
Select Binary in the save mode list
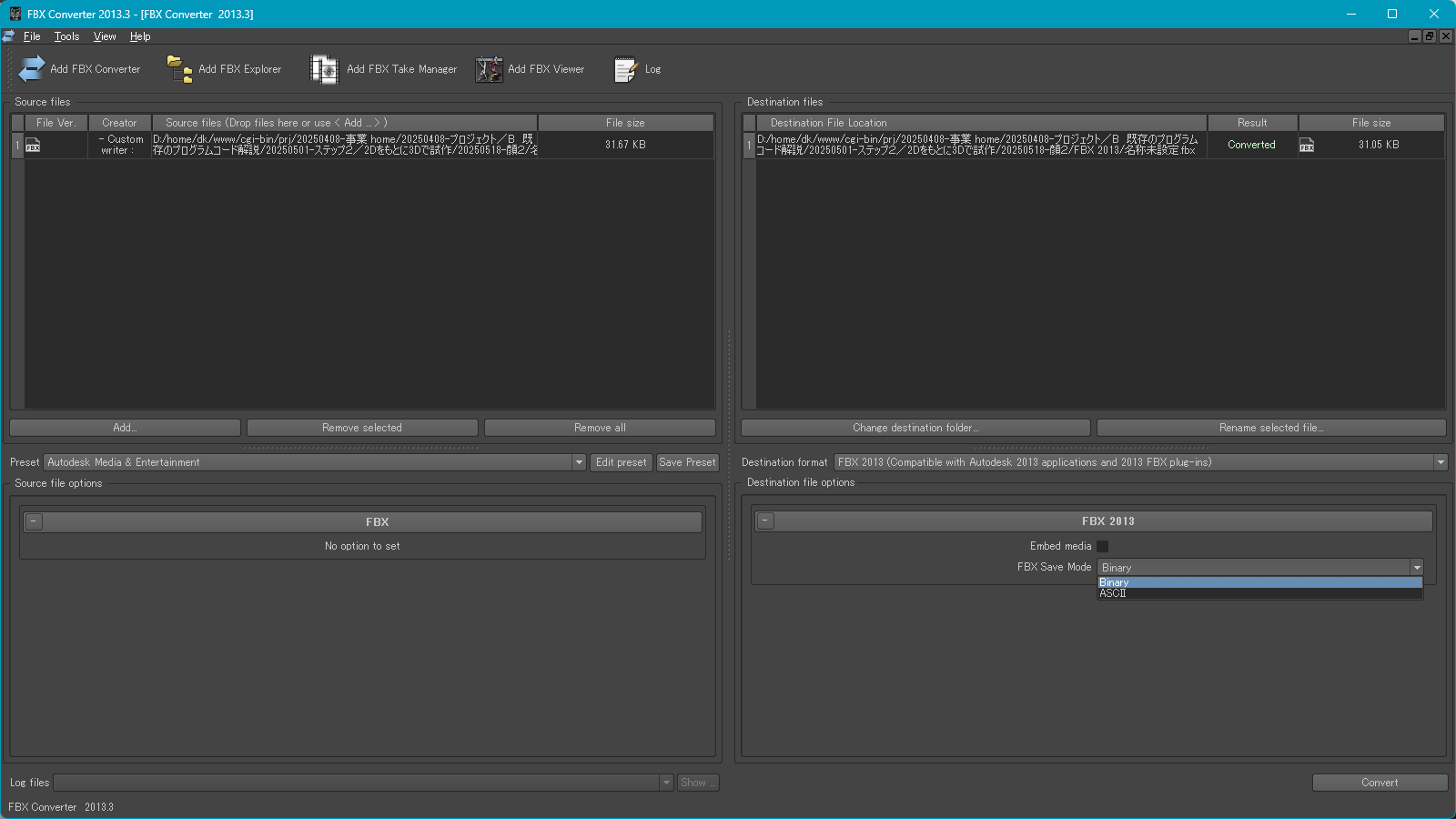pyautogui.click(x=1260, y=582)
